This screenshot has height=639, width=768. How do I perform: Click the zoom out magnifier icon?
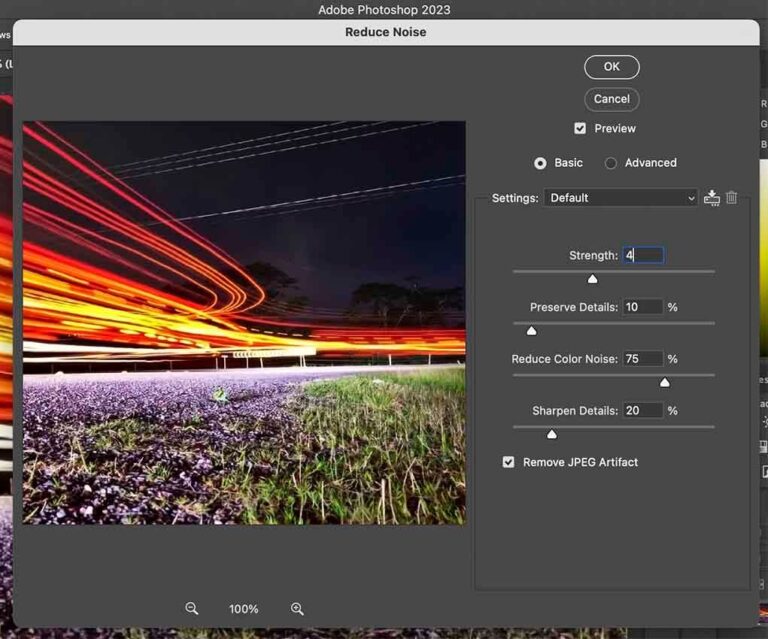tap(191, 608)
